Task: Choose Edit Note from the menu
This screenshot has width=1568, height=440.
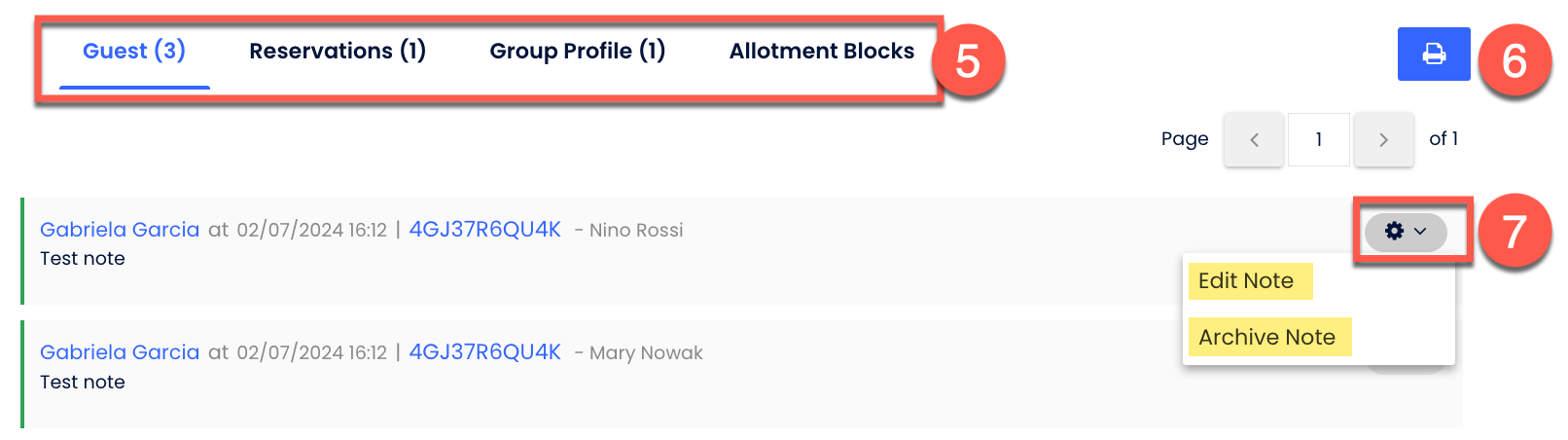Action: (1246, 281)
